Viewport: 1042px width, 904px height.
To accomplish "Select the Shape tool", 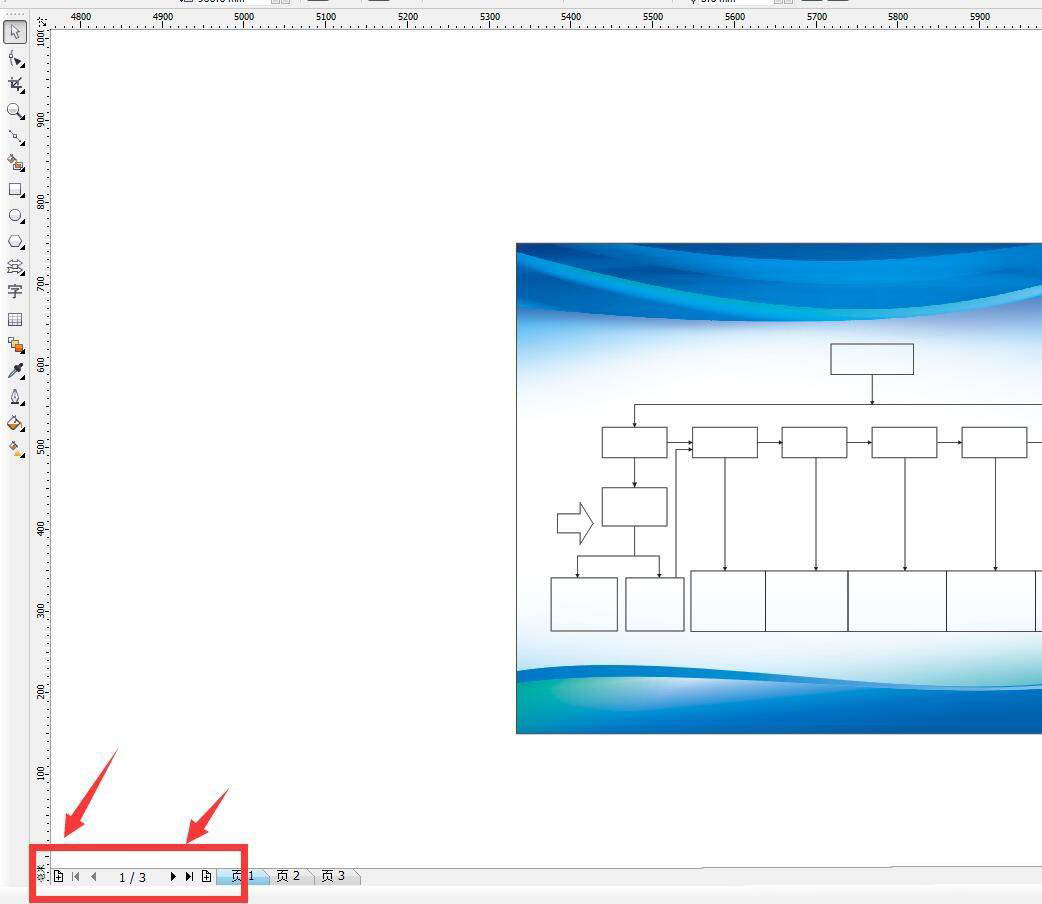I will pyautogui.click(x=15, y=59).
